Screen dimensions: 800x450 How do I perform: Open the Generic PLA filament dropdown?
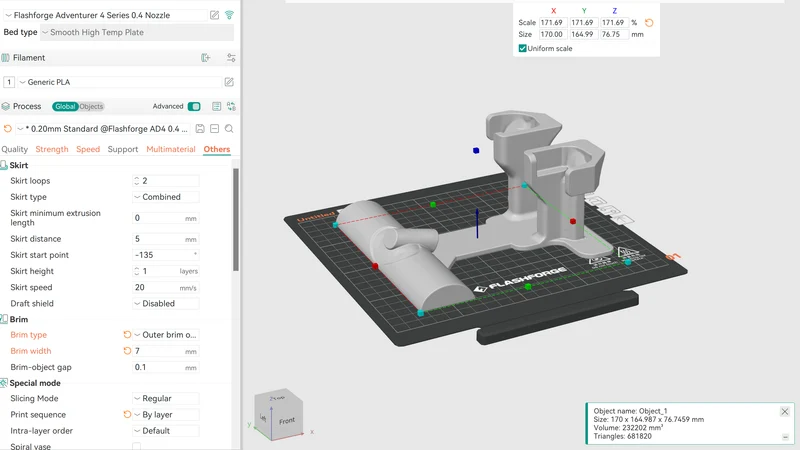click(119, 82)
